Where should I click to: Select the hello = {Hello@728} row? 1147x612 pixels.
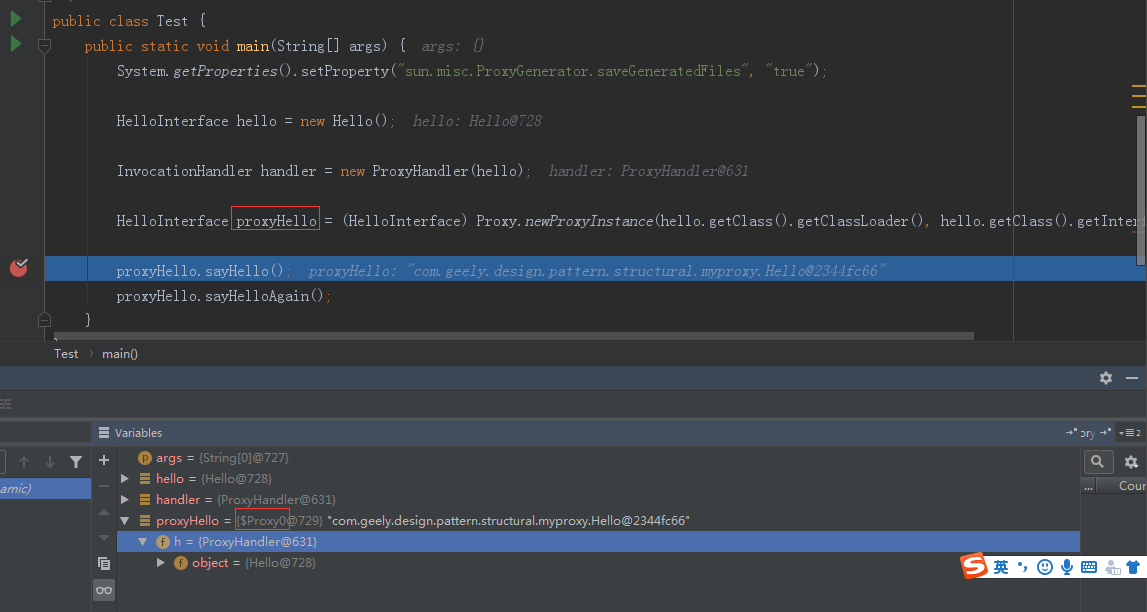(x=598, y=479)
